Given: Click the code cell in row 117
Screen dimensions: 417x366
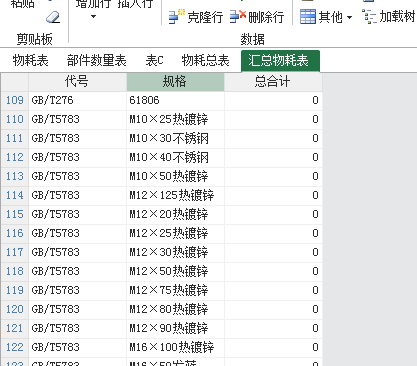Looking at the screenshot, I should click(x=77, y=252).
